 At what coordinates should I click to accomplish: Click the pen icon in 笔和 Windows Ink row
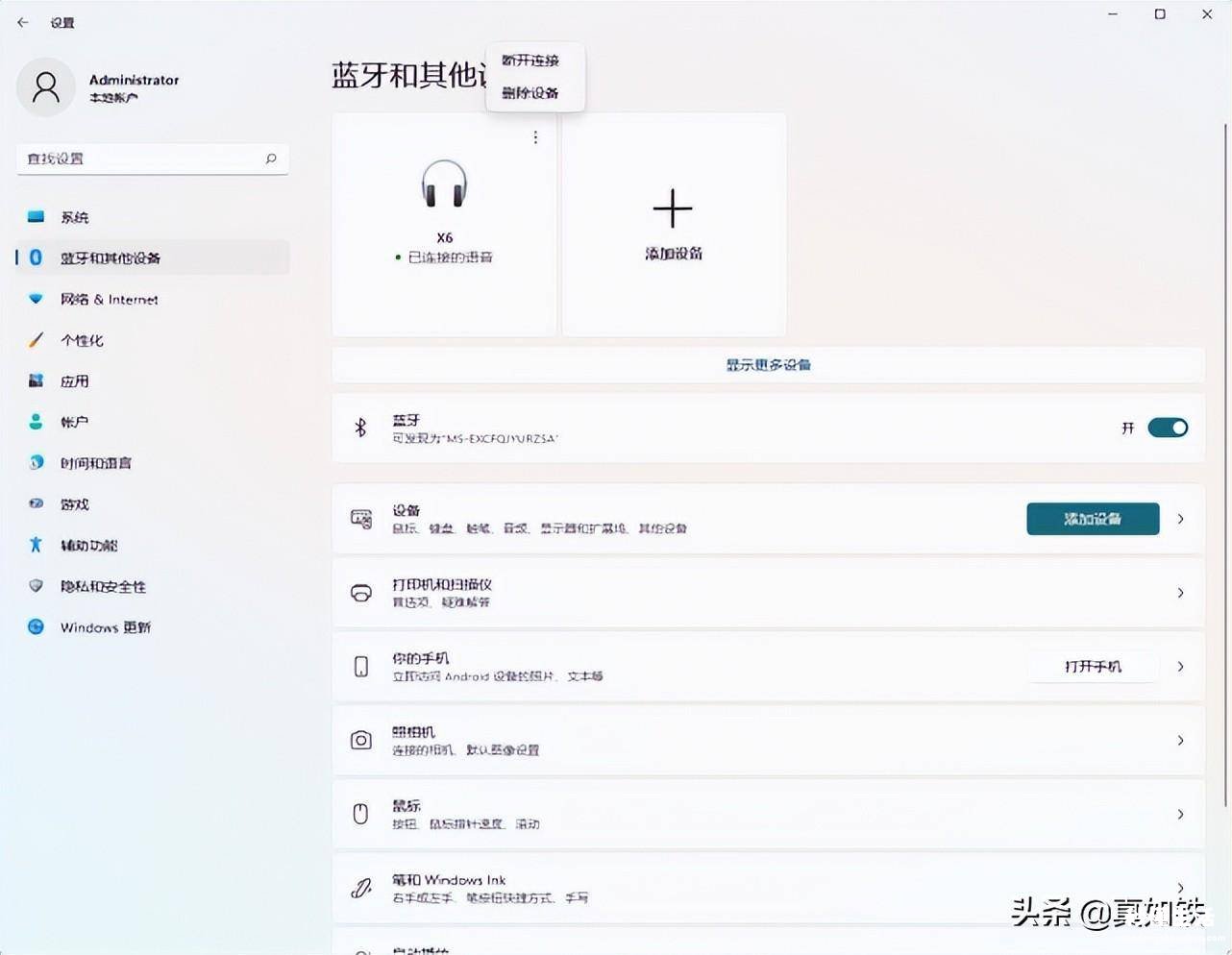[x=361, y=888]
